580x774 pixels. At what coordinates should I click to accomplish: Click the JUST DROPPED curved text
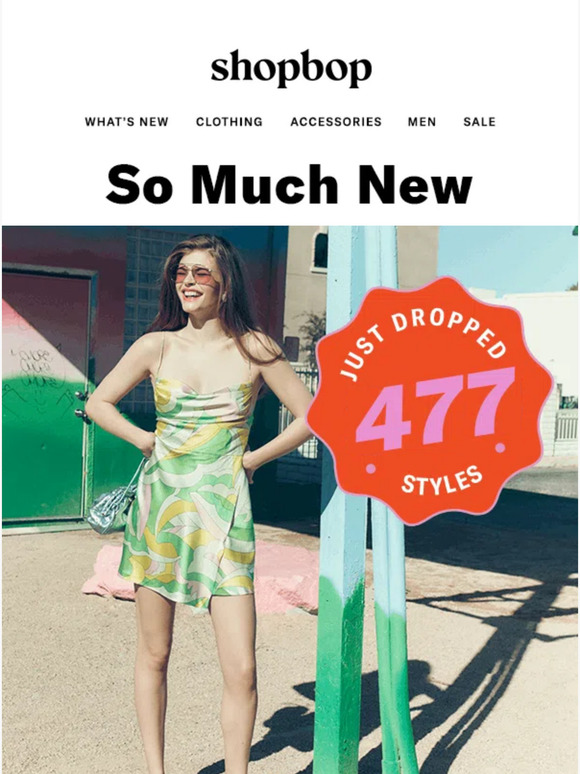click(424, 344)
